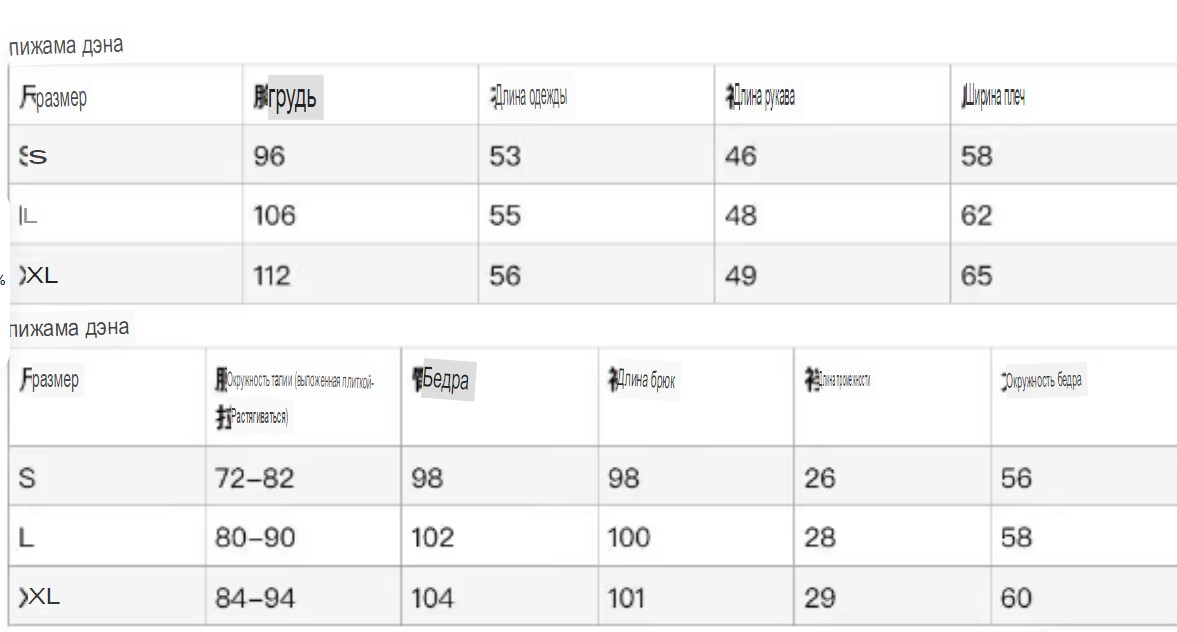Select the thigh circumference 60 cell
1177x632 pixels.
point(1084,597)
